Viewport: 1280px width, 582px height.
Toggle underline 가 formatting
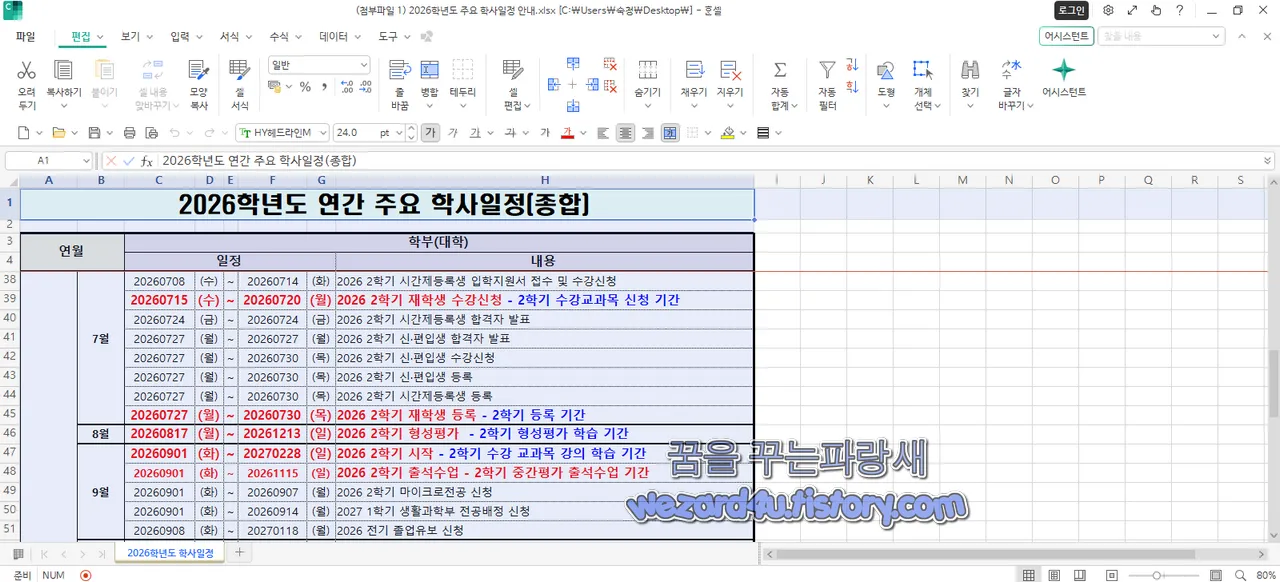tap(475, 132)
